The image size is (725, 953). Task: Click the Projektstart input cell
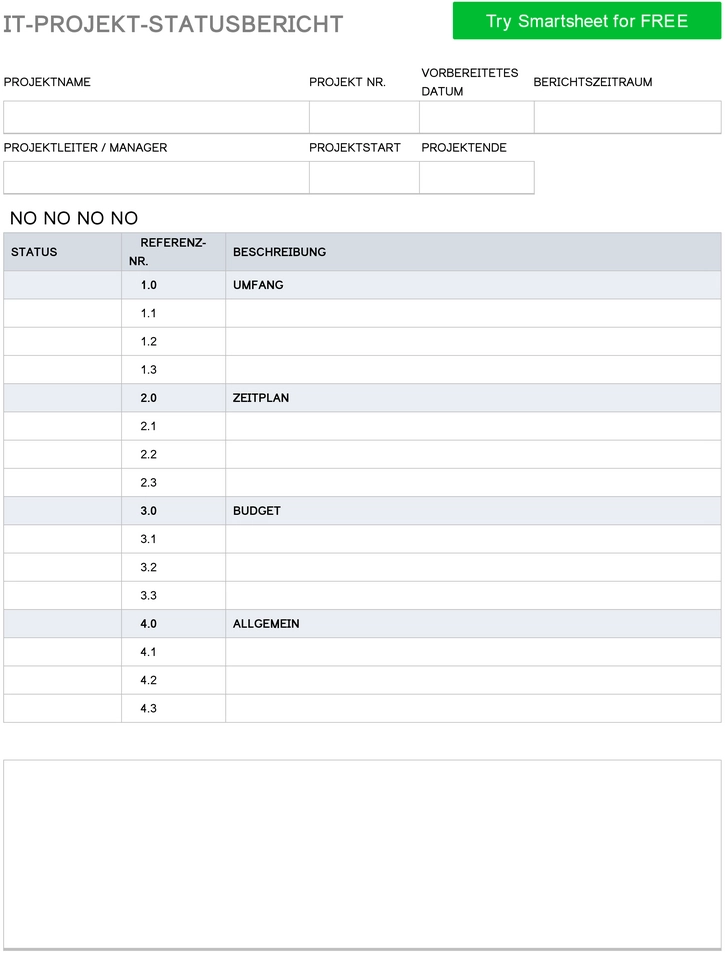coord(364,177)
